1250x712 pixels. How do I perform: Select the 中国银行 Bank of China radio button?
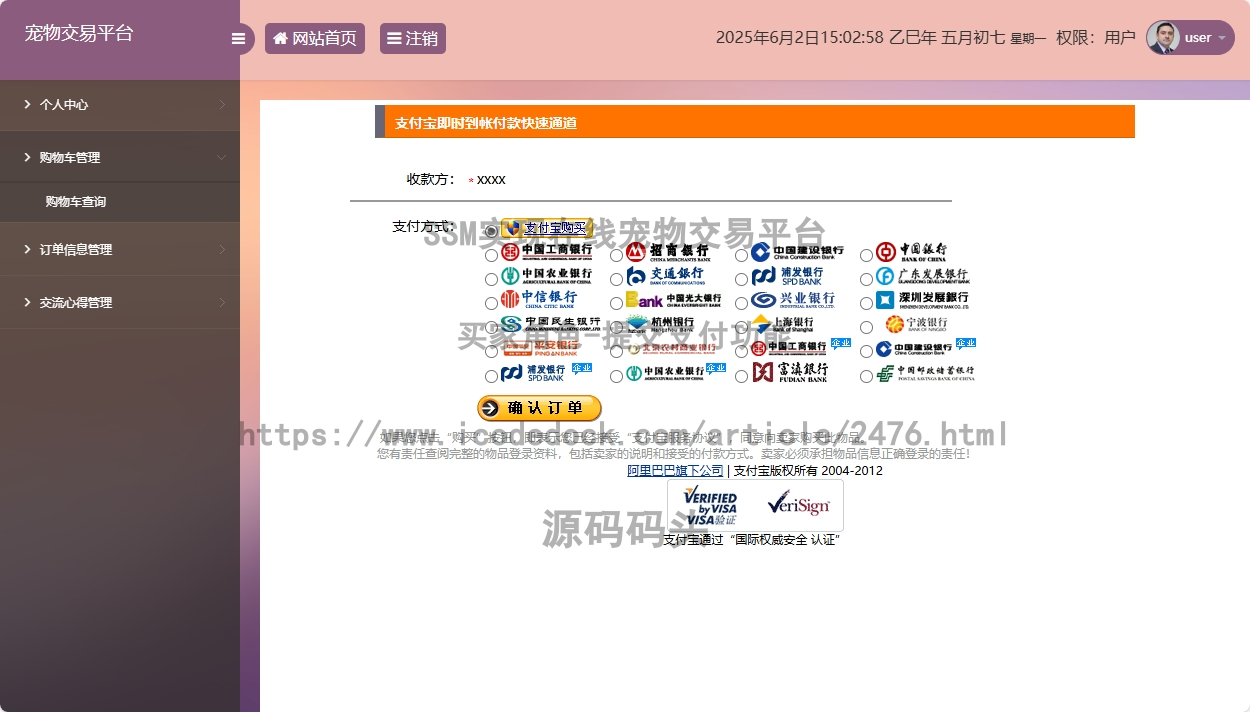pos(866,255)
